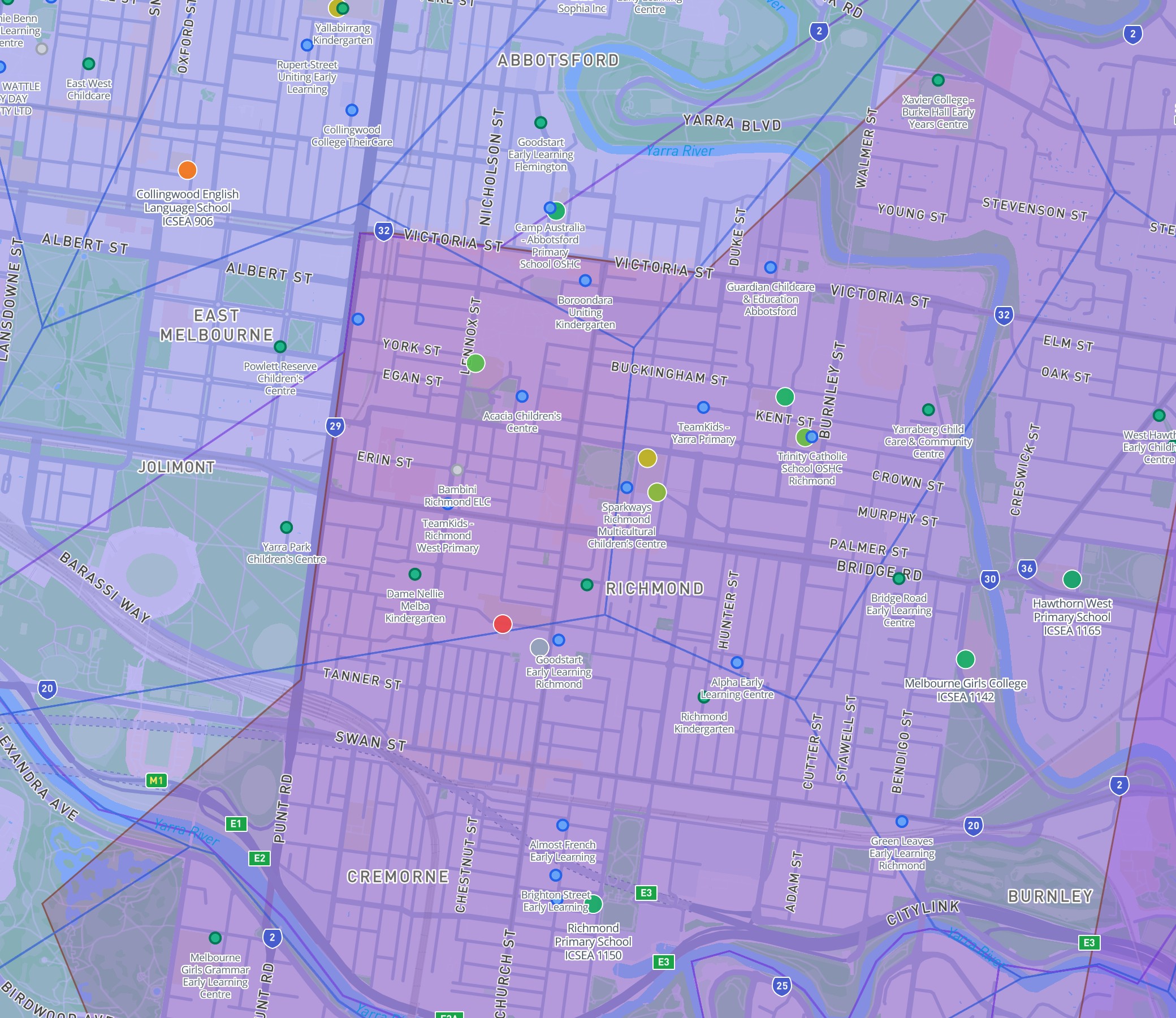Screen dimensions: 1176x1018
Task: Select the Bridge Road Early Learning Centre marker
Action: 899,579
